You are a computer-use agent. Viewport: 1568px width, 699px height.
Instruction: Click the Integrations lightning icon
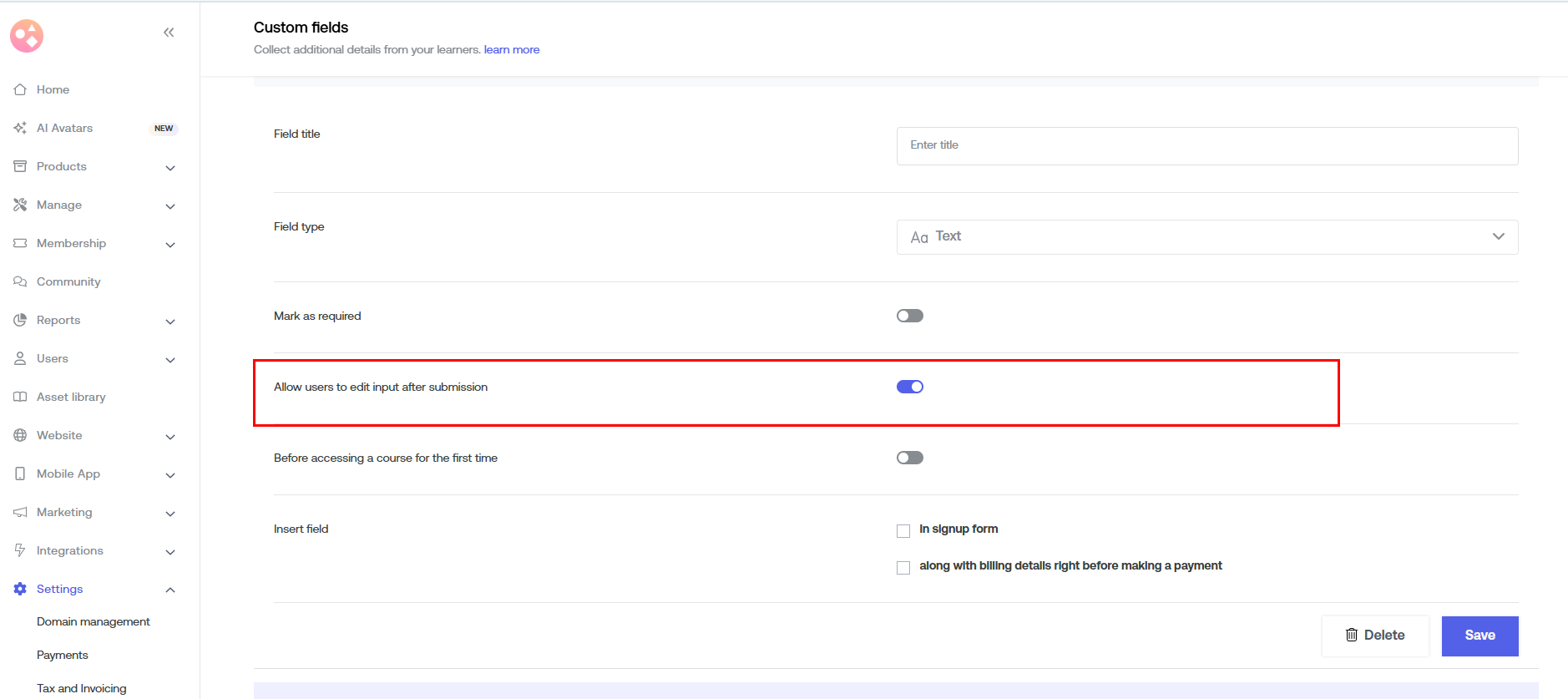tap(20, 550)
